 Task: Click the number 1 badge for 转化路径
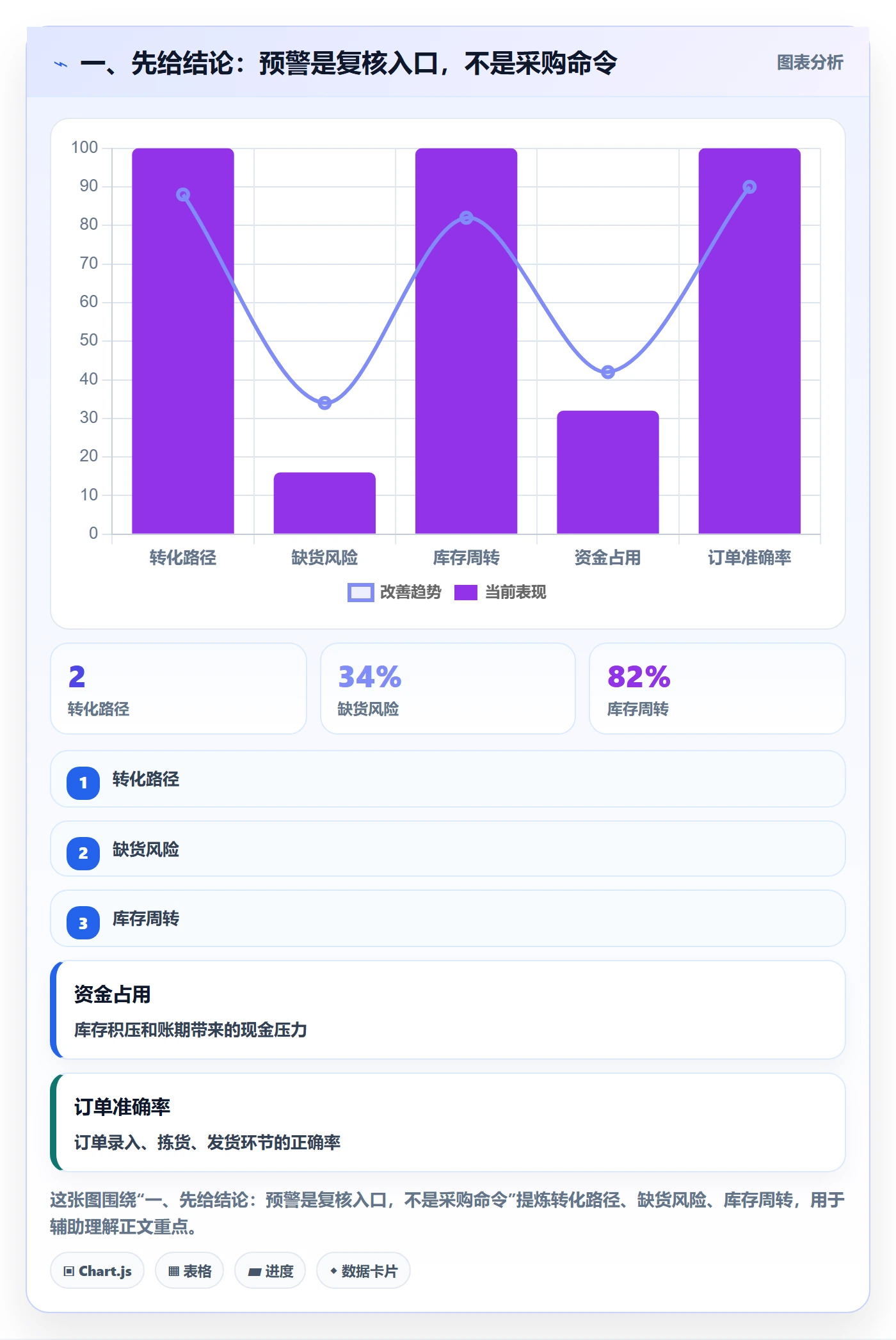(83, 783)
